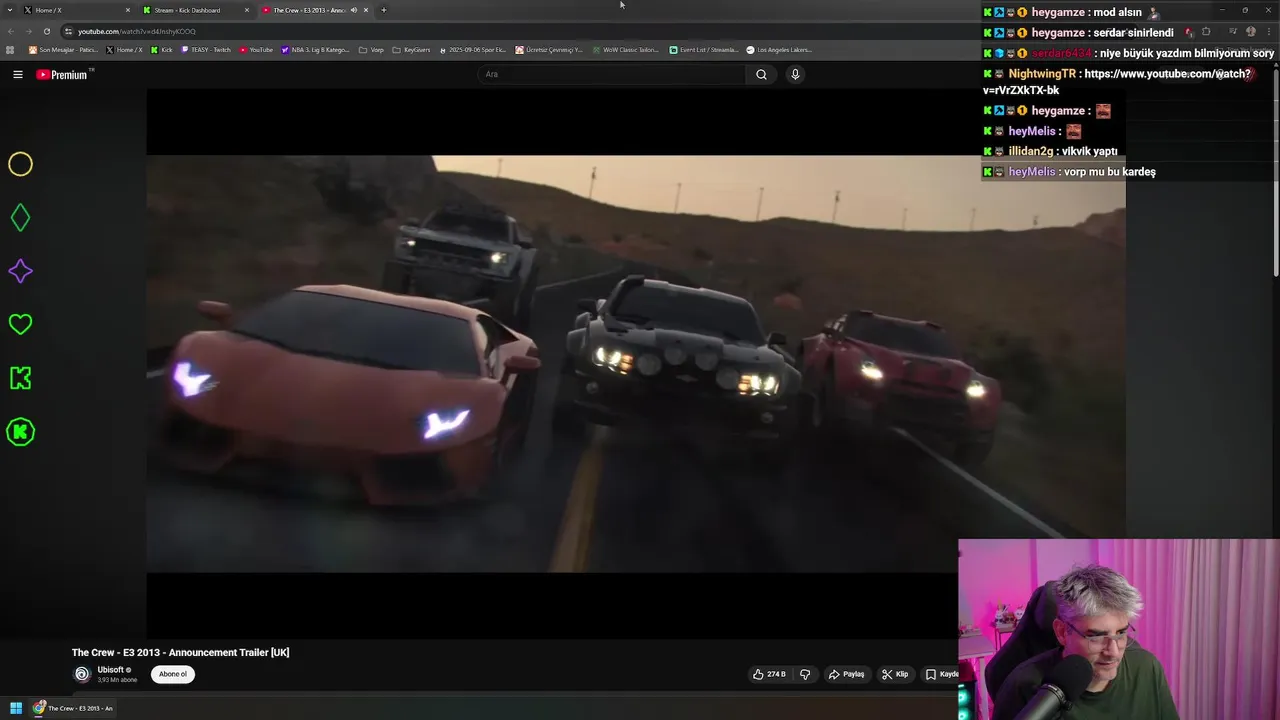Click heyMelis 'vorp mu bu kardeş' message
This screenshot has height=720, width=1280.
[1109, 172]
